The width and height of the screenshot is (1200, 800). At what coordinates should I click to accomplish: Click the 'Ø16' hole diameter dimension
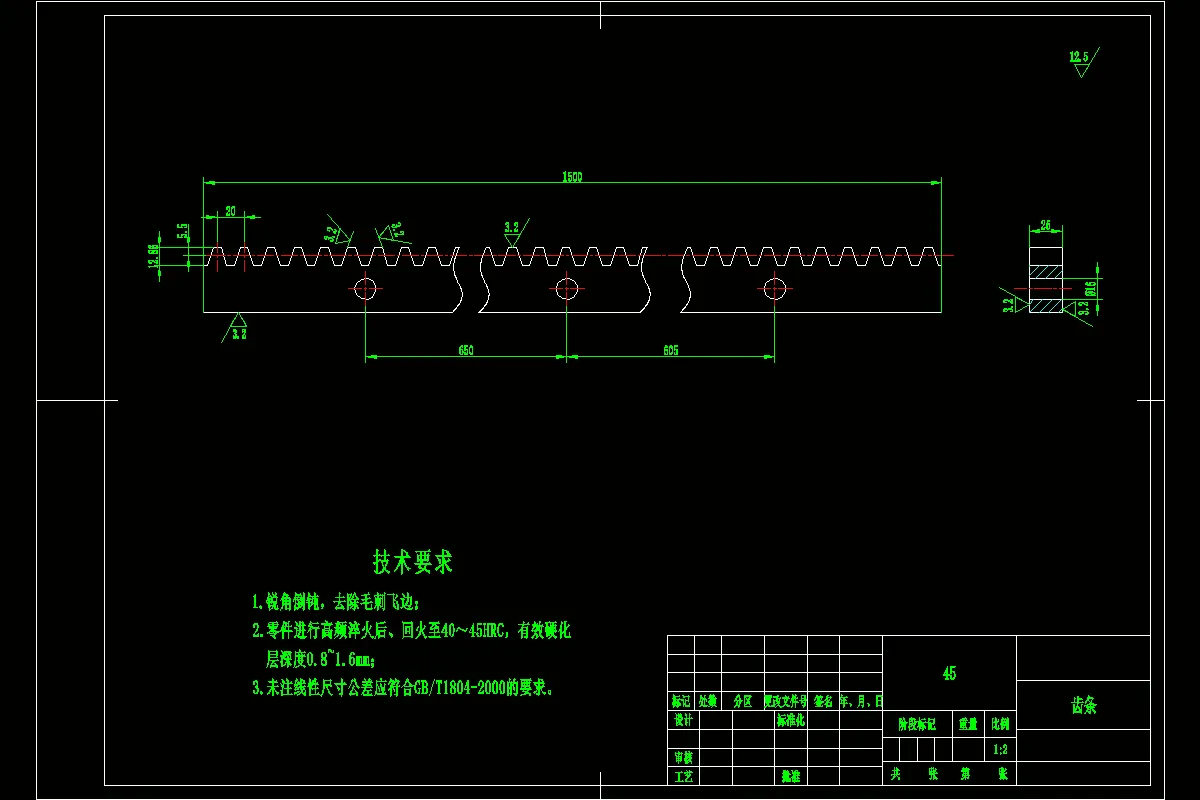coord(1091,289)
